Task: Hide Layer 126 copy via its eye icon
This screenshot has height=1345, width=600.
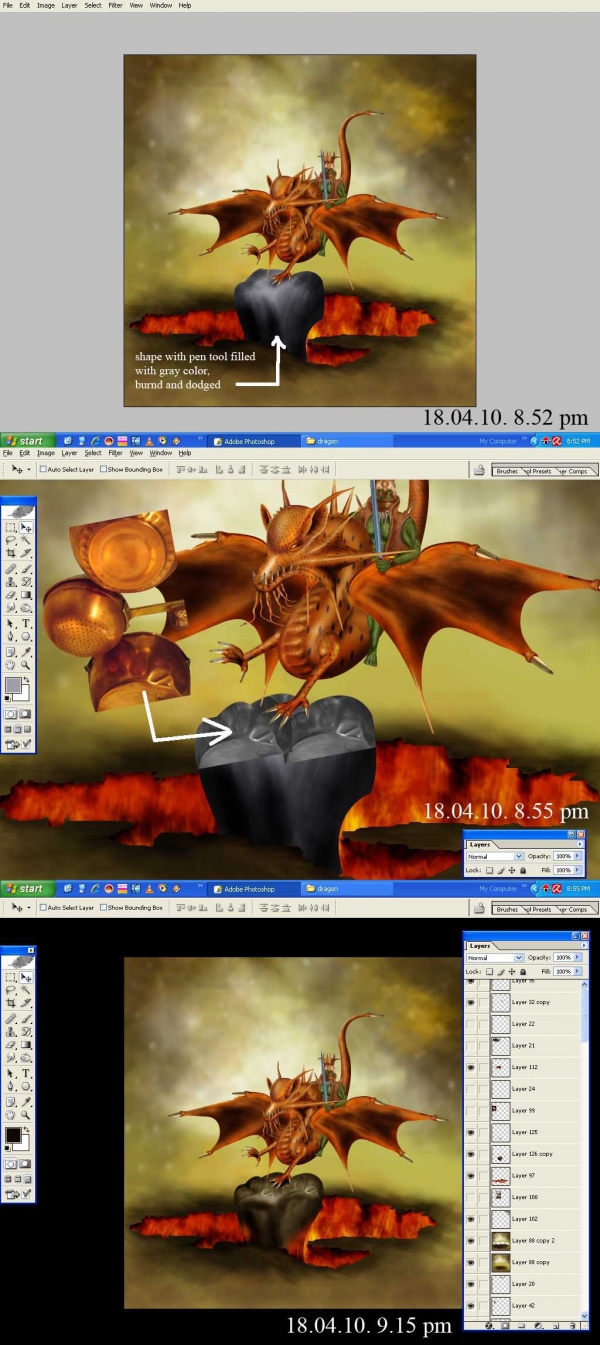Action: pos(471,1153)
